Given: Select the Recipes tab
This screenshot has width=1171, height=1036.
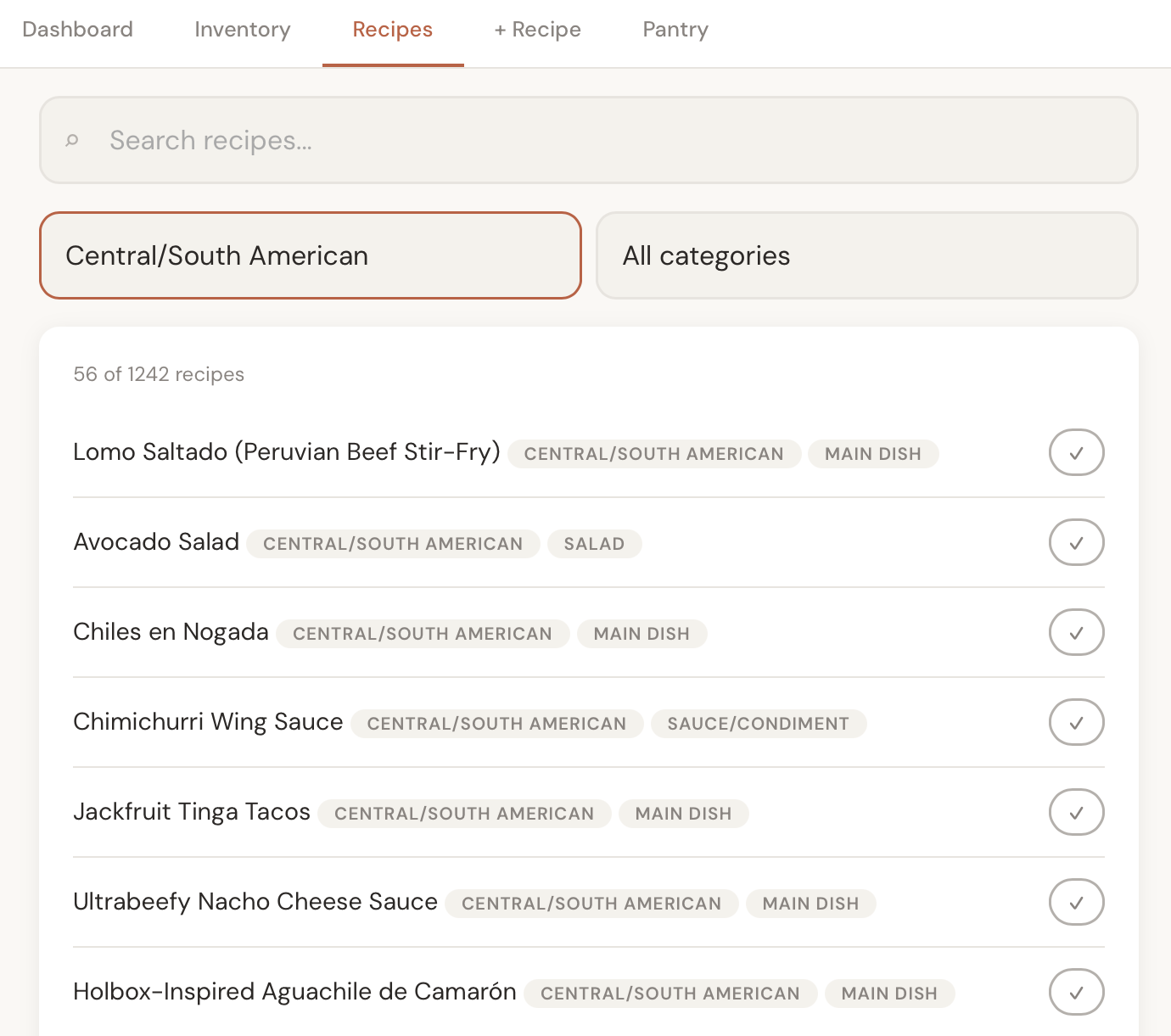Looking at the screenshot, I should 393,30.
